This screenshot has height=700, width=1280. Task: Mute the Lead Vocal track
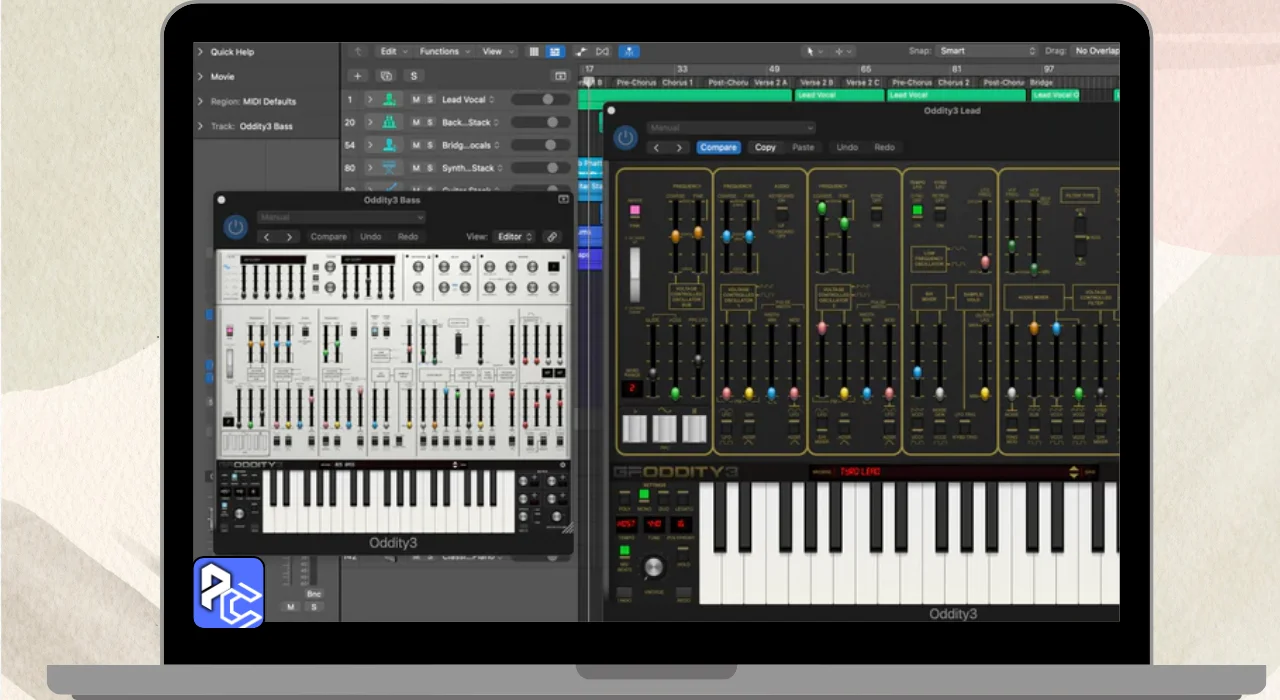click(415, 100)
